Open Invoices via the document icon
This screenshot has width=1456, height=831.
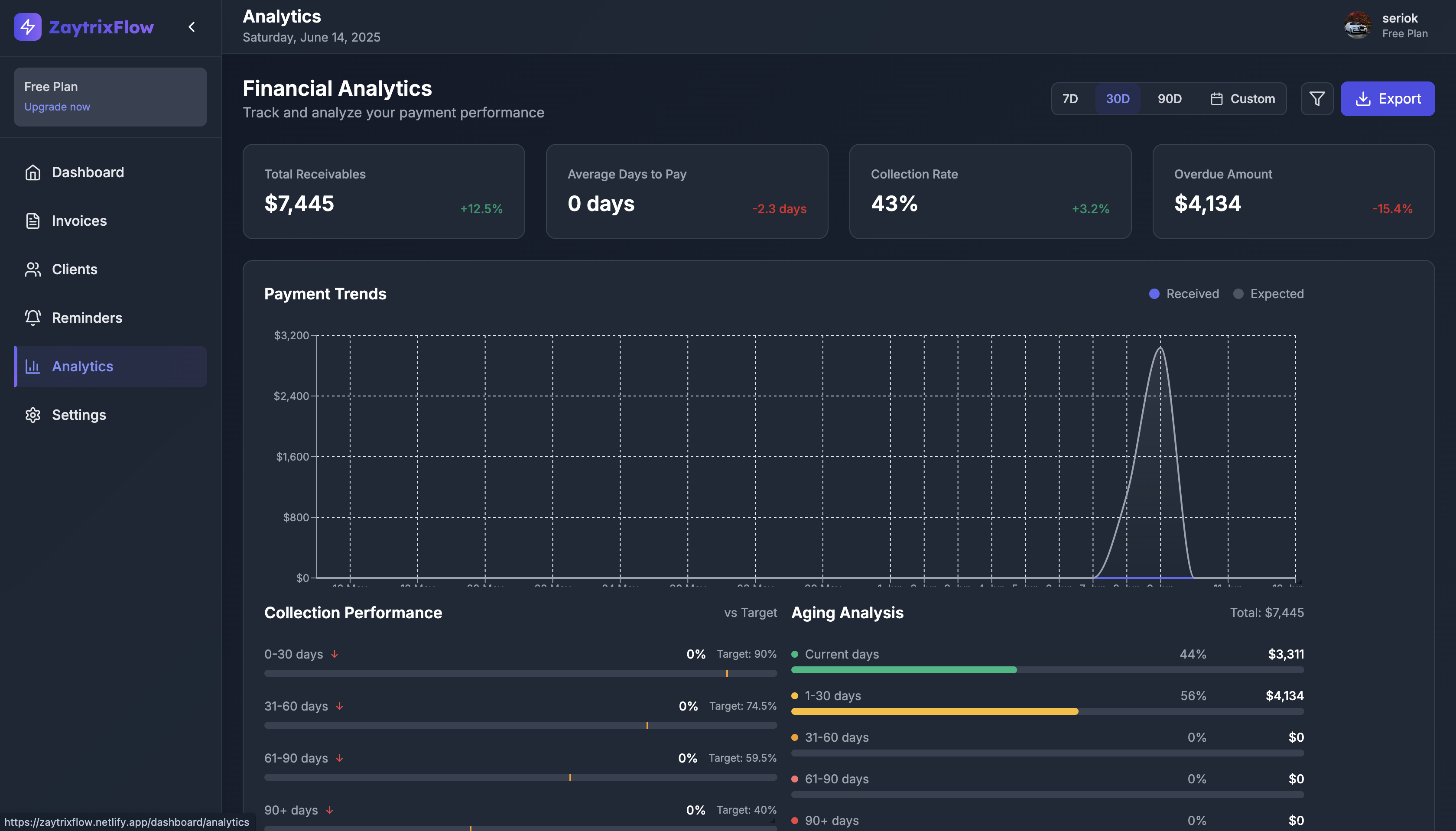point(32,221)
